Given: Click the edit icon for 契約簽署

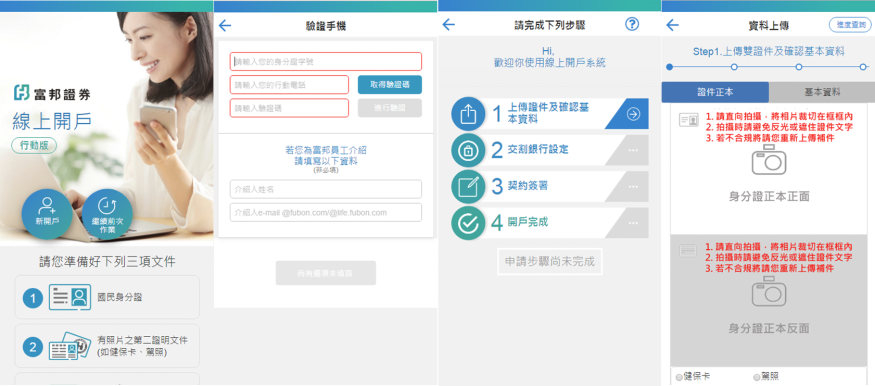Looking at the screenshot, I should coord(469,186).
